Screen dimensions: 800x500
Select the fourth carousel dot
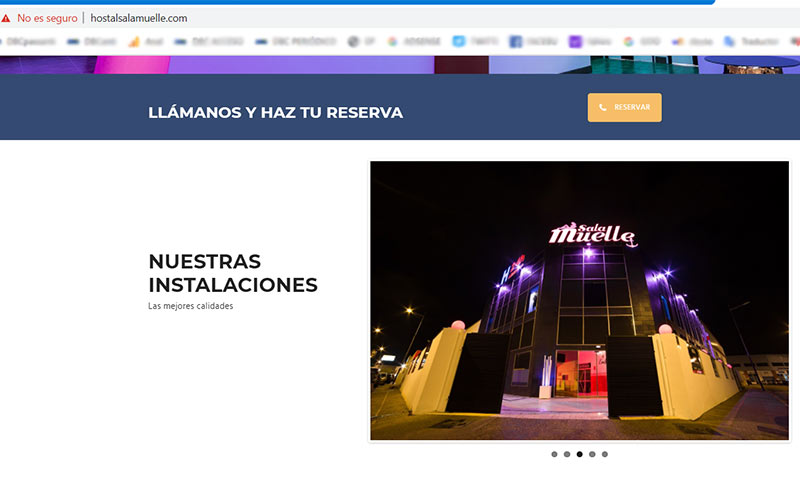point(592,454)
